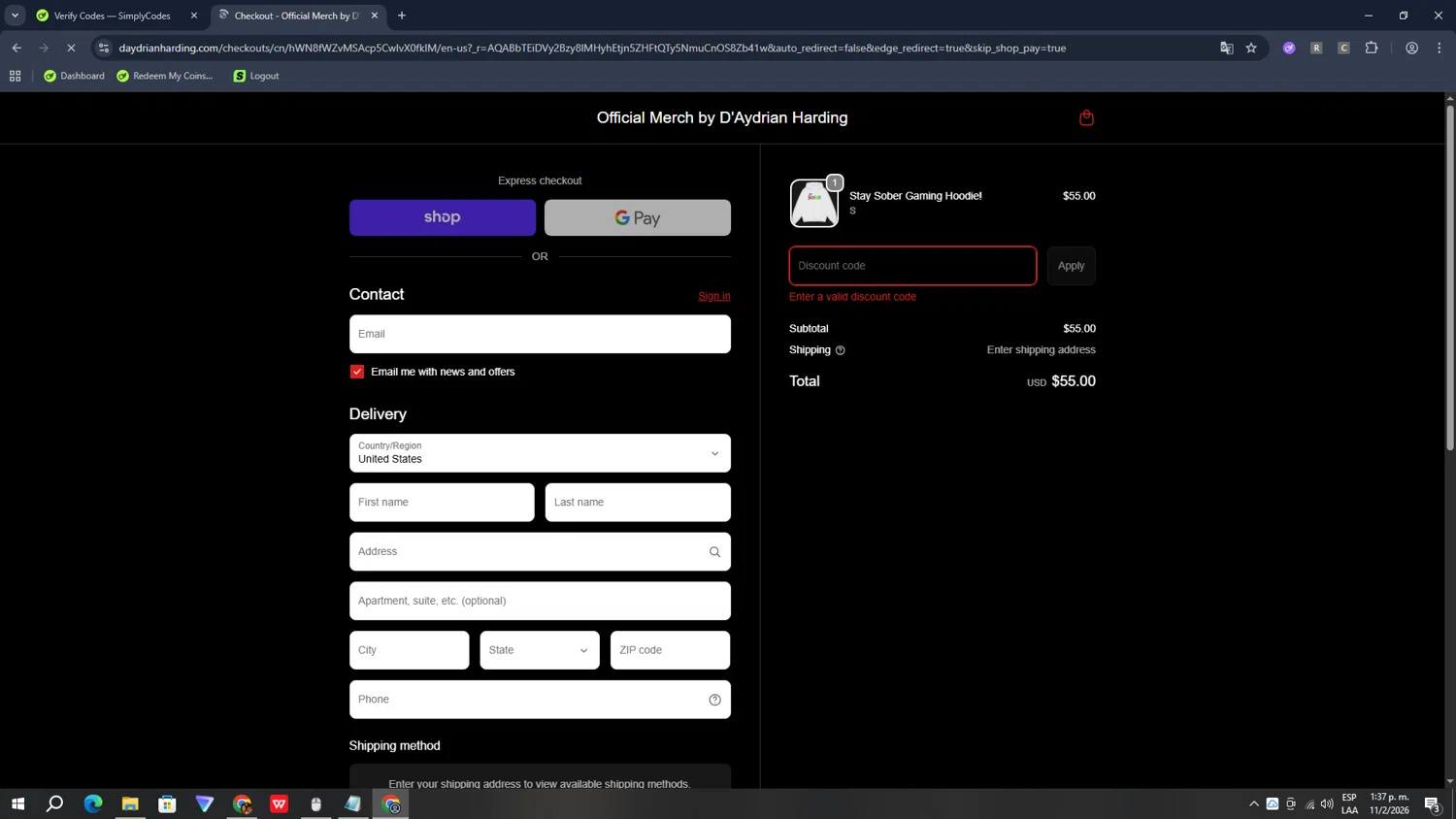This screenshot has height=819, width=1456.
Task: Open the ESP LAA language indicator
Action: pyautogui.click(x=1349, y=803)
